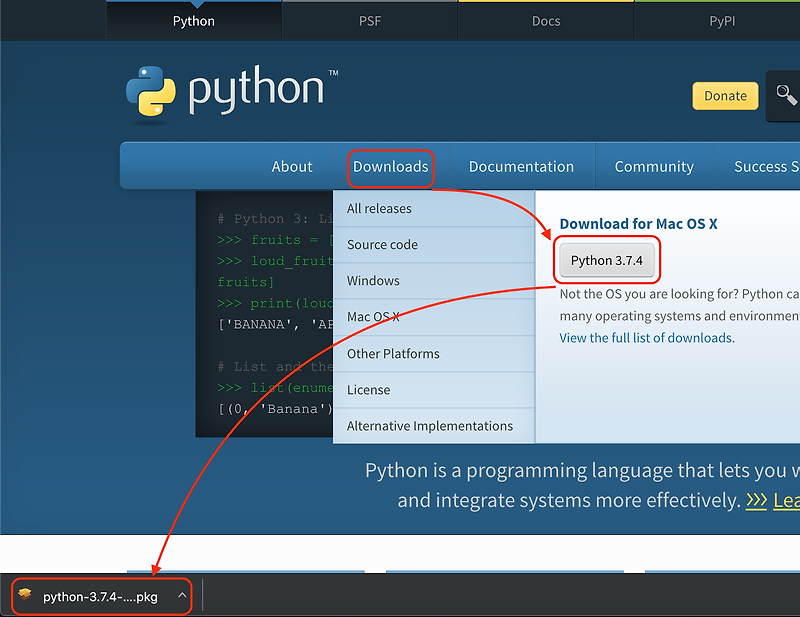Viewport: 800px width, 617px height.
Task: Download Python 3.7.4 for Mac
Action: pyautogui.click(x=606, y=259)
